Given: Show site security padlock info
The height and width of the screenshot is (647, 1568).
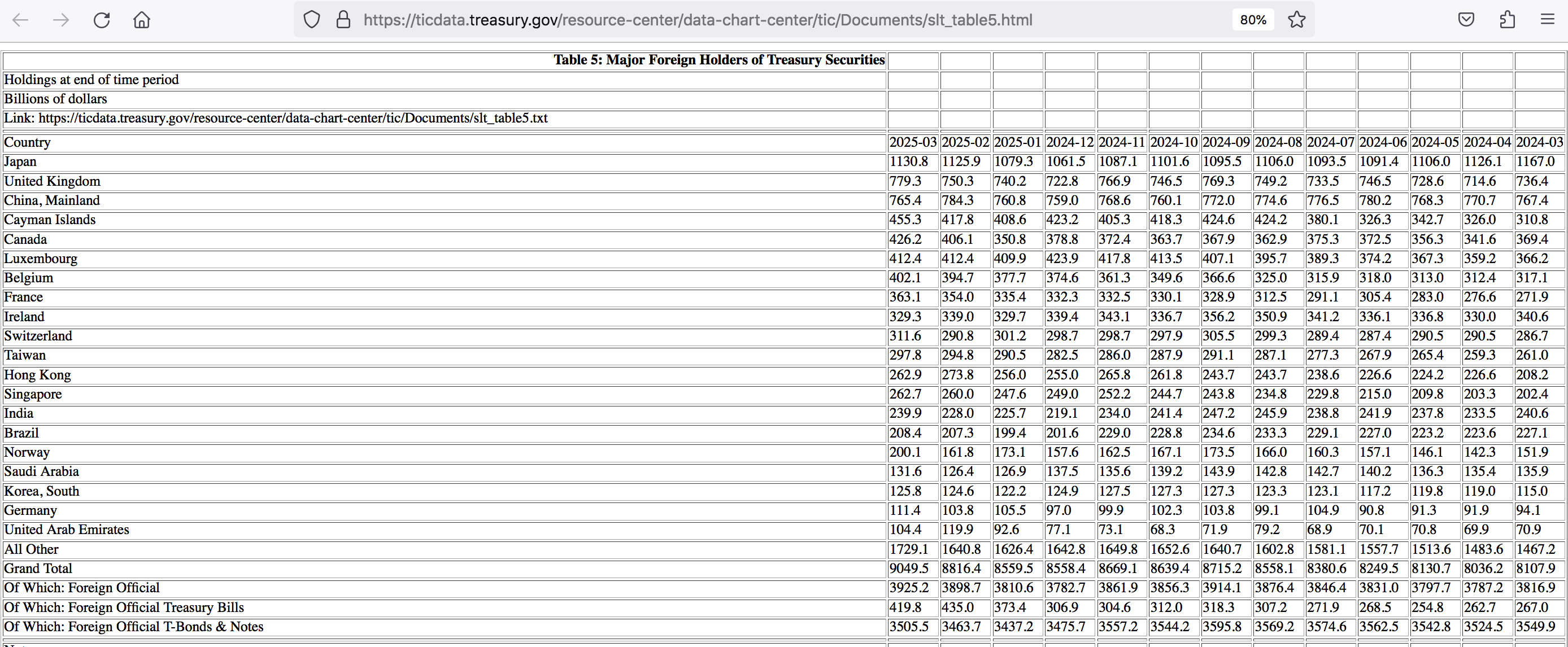Looking at the screenshot, I should (x=343, y=20).
